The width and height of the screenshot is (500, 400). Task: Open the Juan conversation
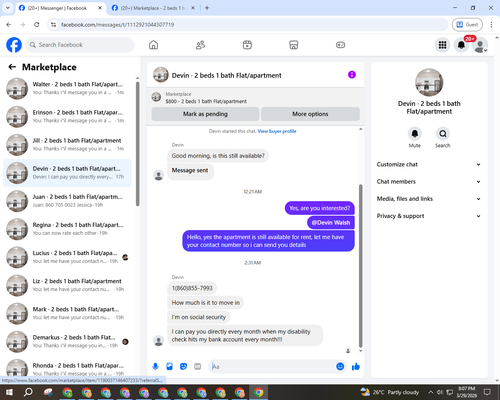[67, 201]
